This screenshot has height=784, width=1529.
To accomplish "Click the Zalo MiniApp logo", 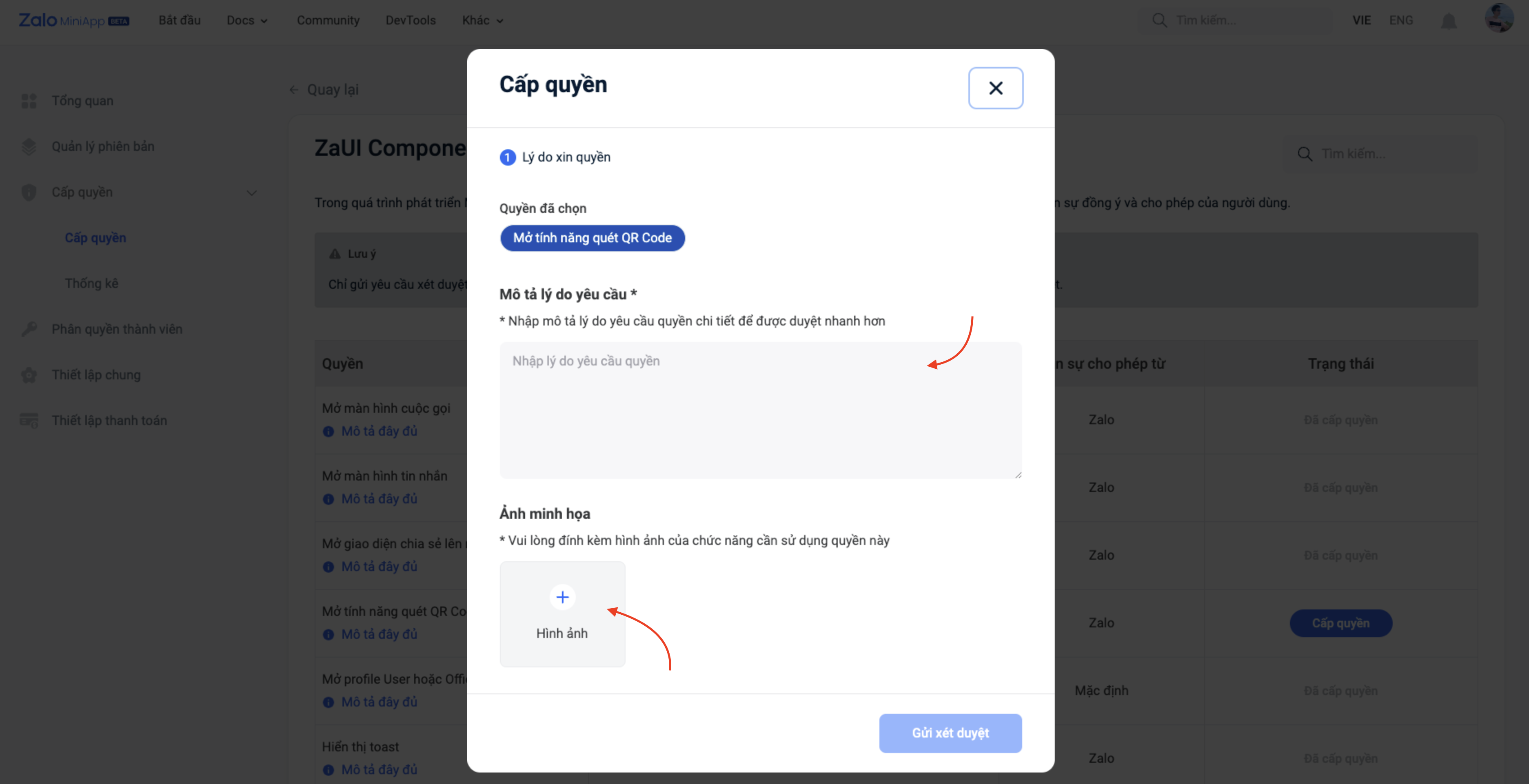I will coord(73,20).
